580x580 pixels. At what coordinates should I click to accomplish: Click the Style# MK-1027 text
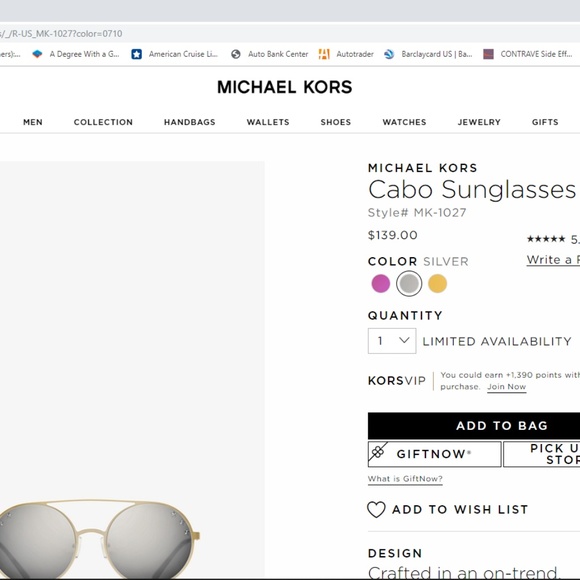pos(417,213)
